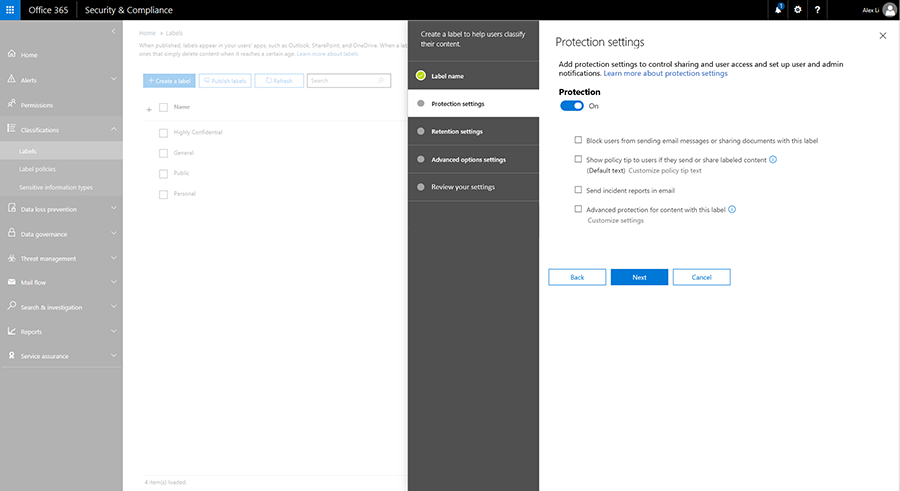Check Block users from sending email messages
This screenshot has height=491, width=900.
click(579, 140)
